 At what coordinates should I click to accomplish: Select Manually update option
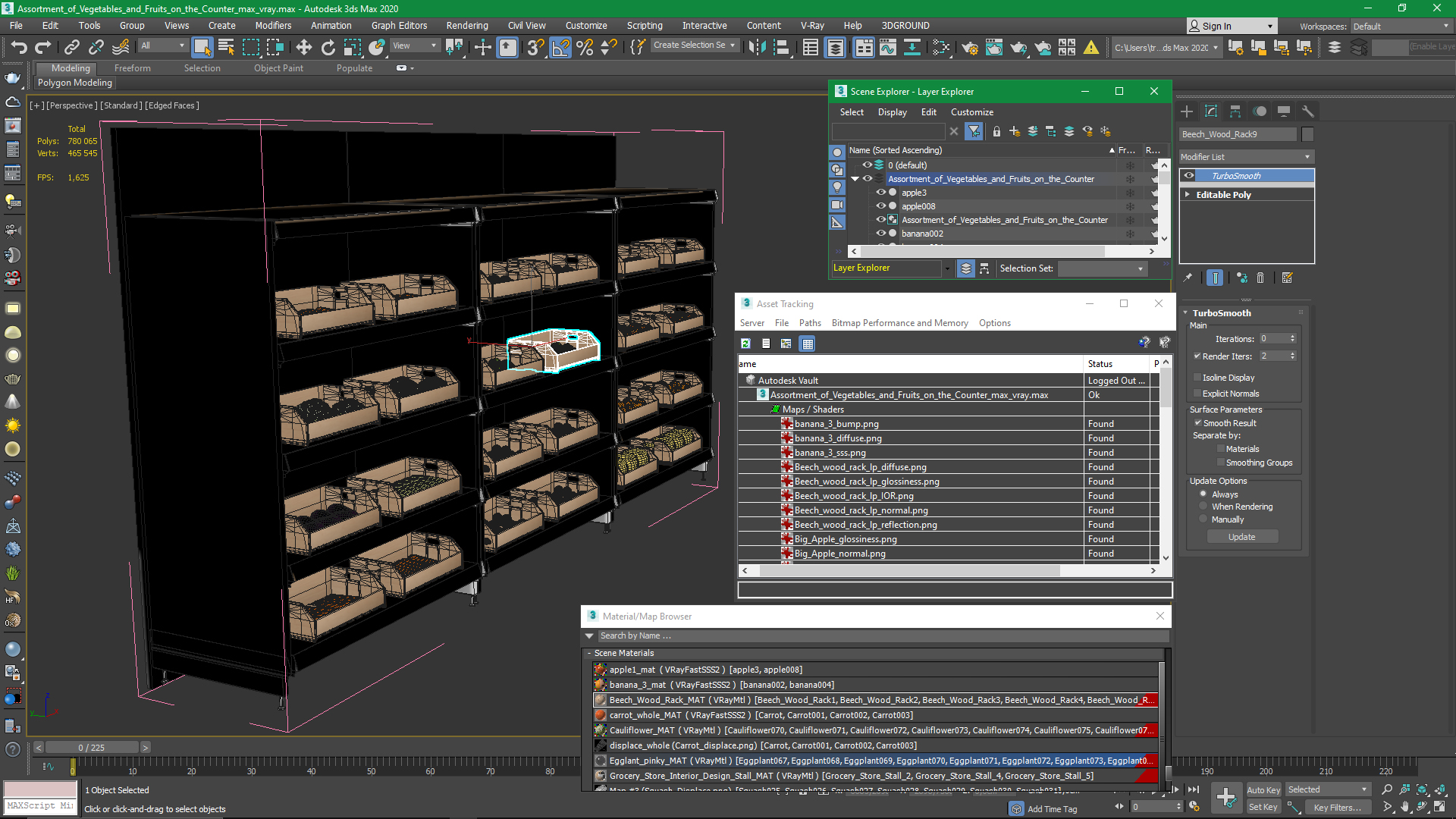pyautogui.click(x=1203, y=519)
